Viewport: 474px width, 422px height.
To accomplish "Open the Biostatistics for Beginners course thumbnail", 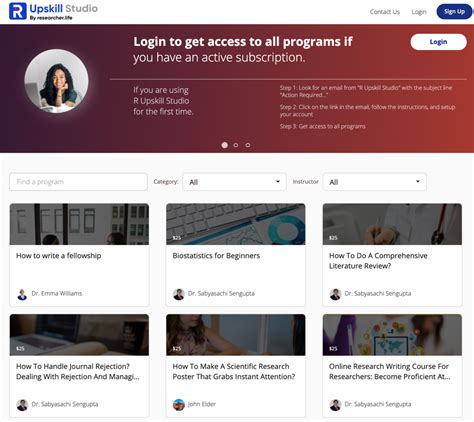I will coord(236,224).
